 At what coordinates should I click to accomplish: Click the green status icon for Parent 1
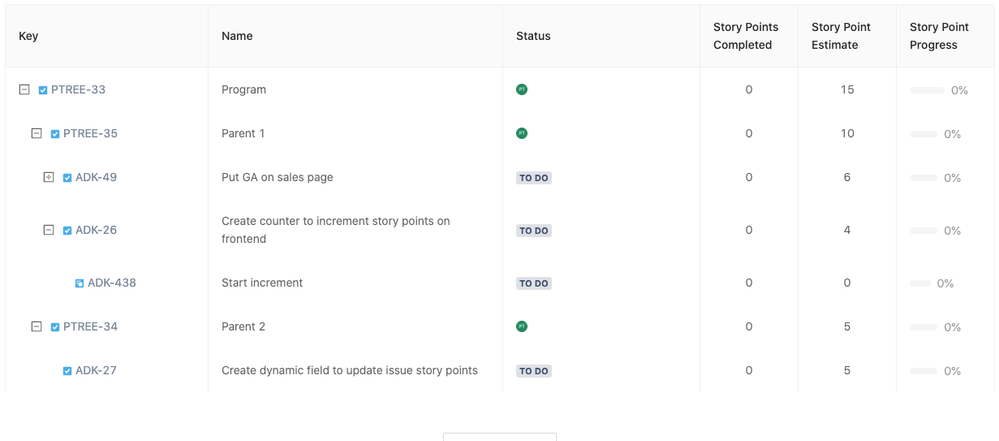522,134
